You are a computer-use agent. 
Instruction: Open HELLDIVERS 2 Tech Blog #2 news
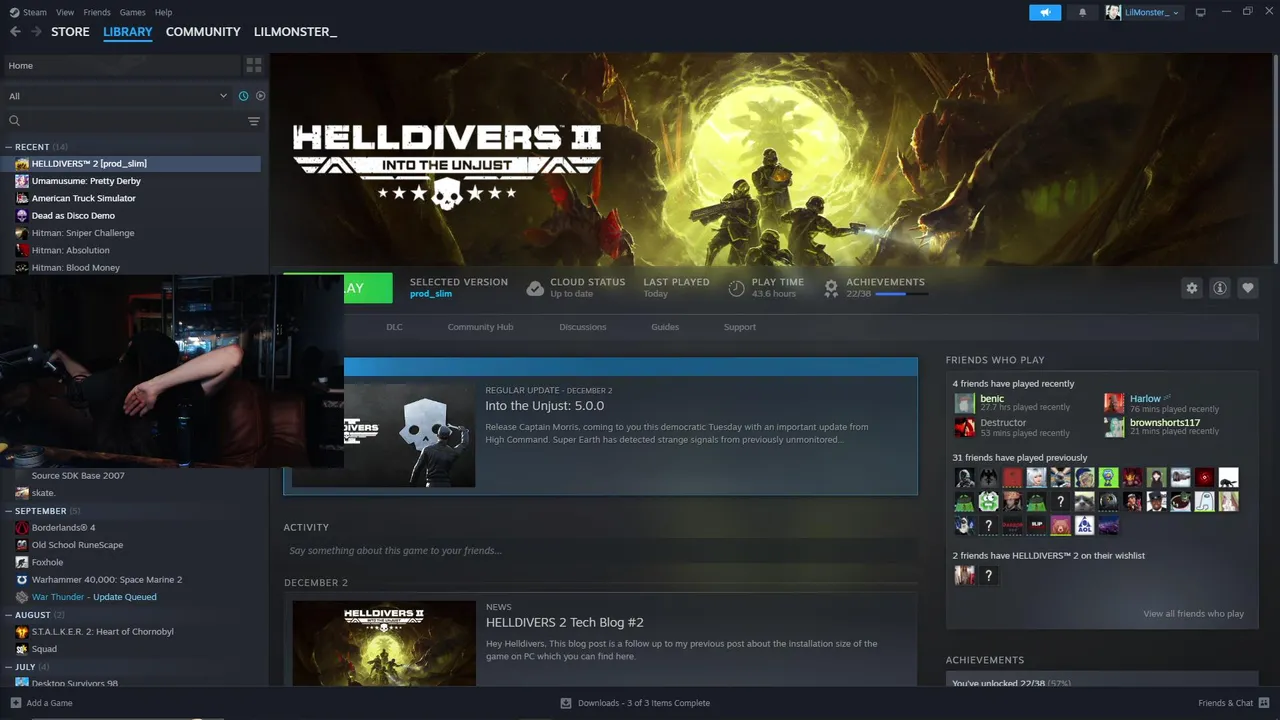(564, 622)
